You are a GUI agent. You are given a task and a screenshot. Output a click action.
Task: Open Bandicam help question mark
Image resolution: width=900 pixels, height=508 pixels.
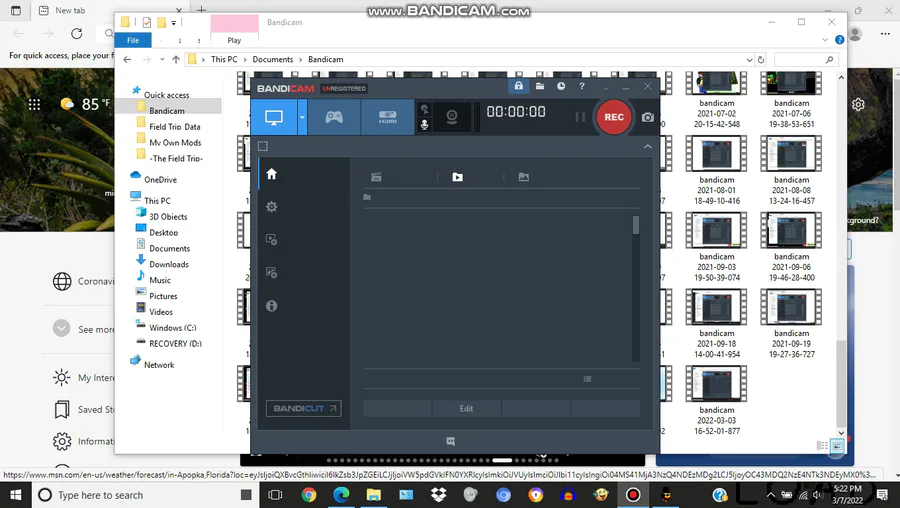coord(582,86)
